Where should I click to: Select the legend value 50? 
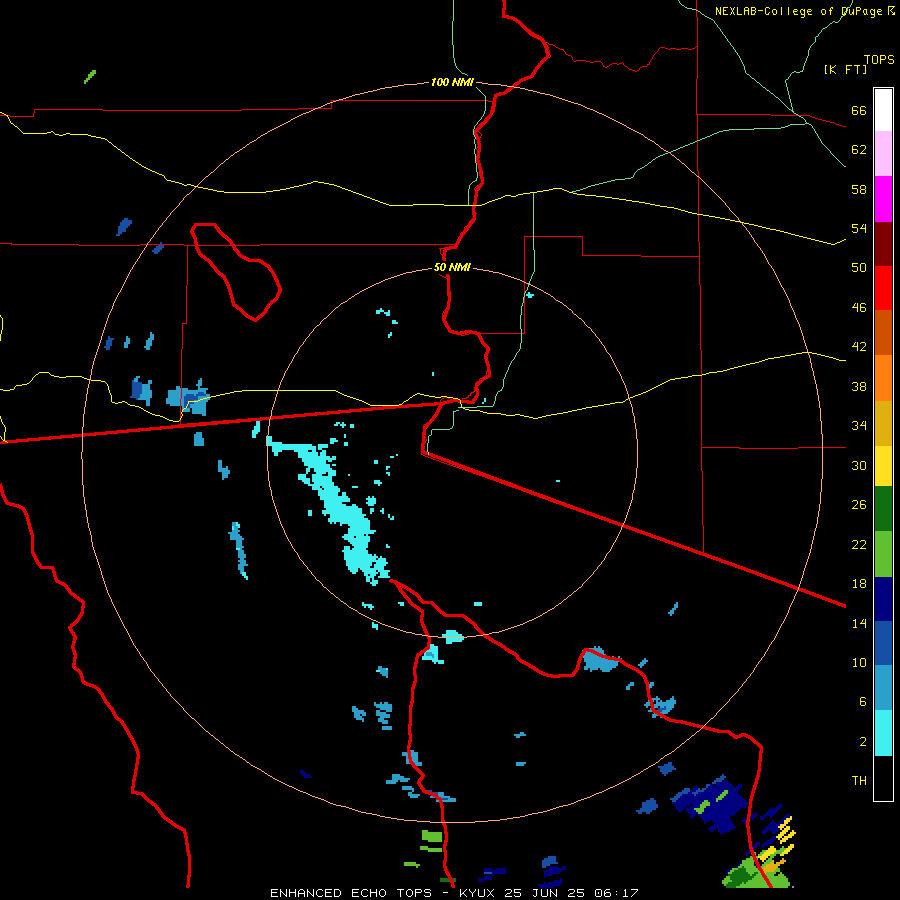pos(859,267)
